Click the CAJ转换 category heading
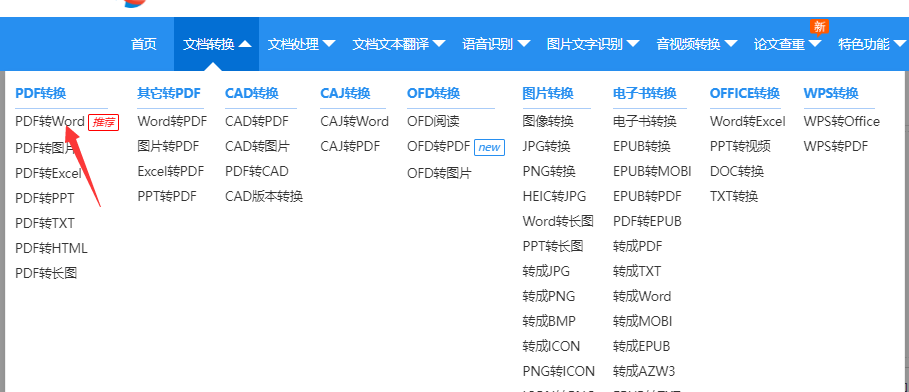The height and width of the screenshot is (392, 909). [346, 93]
